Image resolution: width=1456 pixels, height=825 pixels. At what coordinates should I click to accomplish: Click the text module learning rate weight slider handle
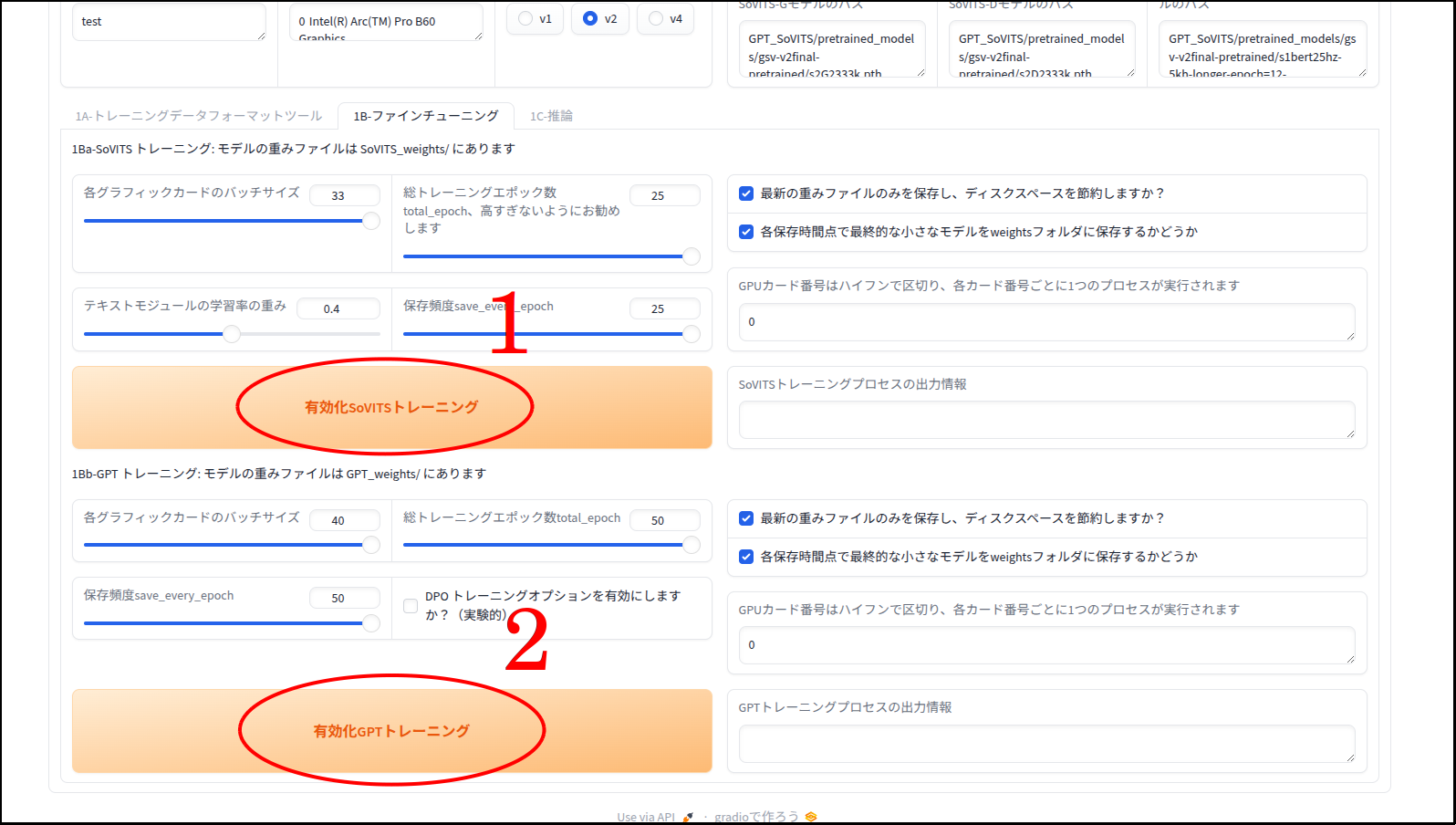point(233,334)
